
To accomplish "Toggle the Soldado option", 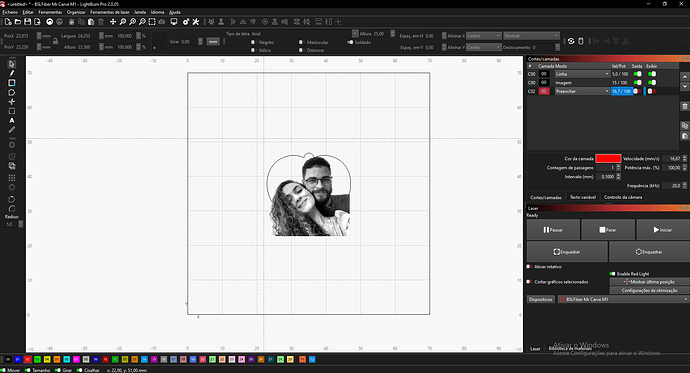I will tap(350, 42).
